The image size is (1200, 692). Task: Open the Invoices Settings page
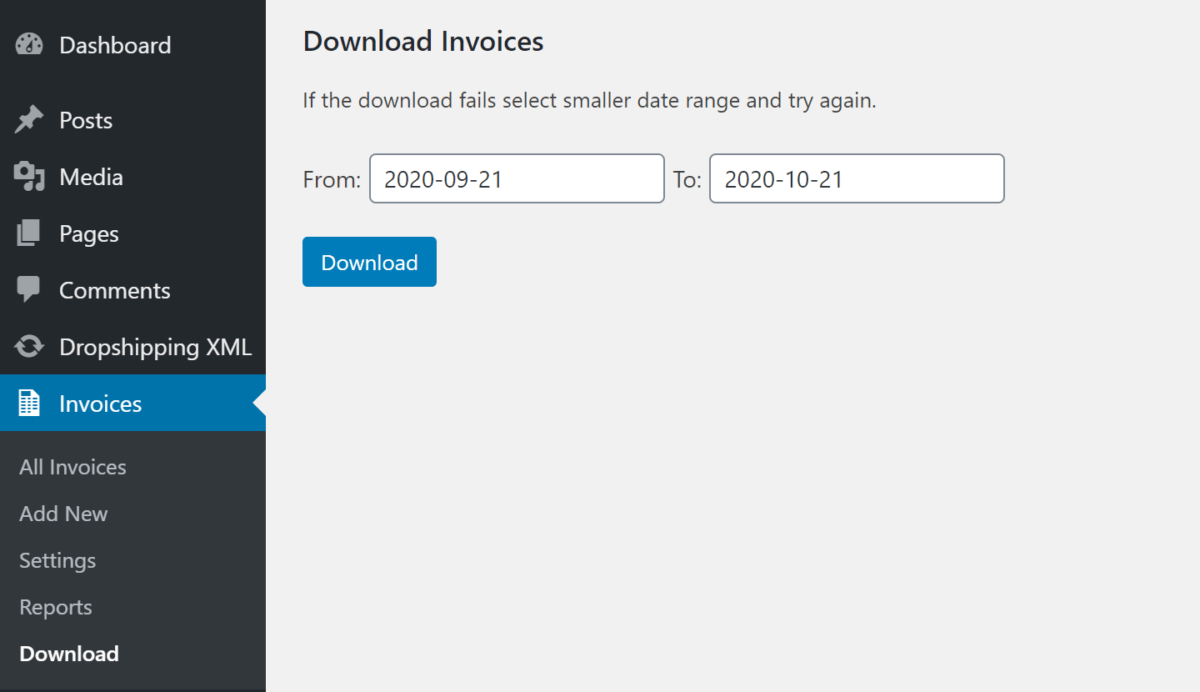pyautogui.click(x=57, y=560)
